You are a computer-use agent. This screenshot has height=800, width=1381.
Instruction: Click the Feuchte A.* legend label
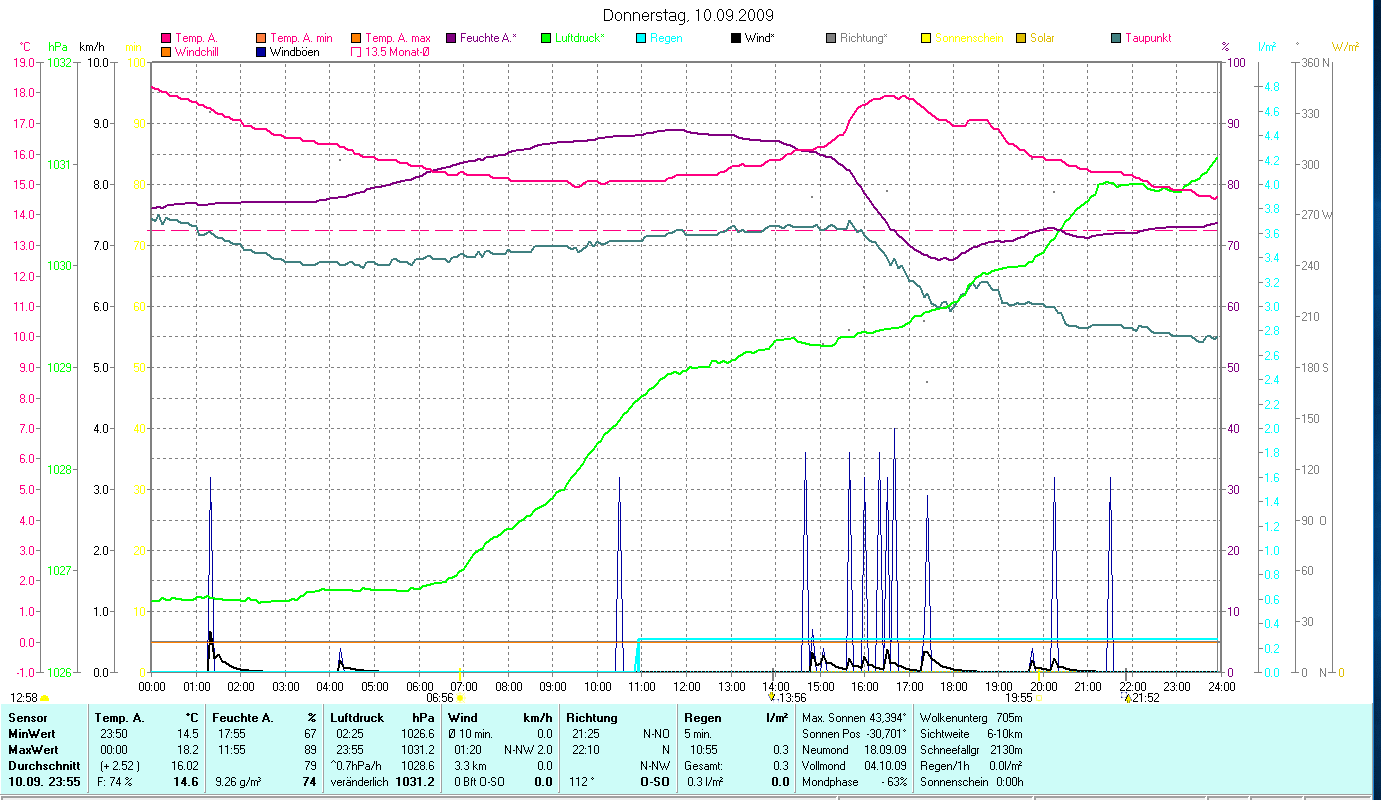coord(489,38)
